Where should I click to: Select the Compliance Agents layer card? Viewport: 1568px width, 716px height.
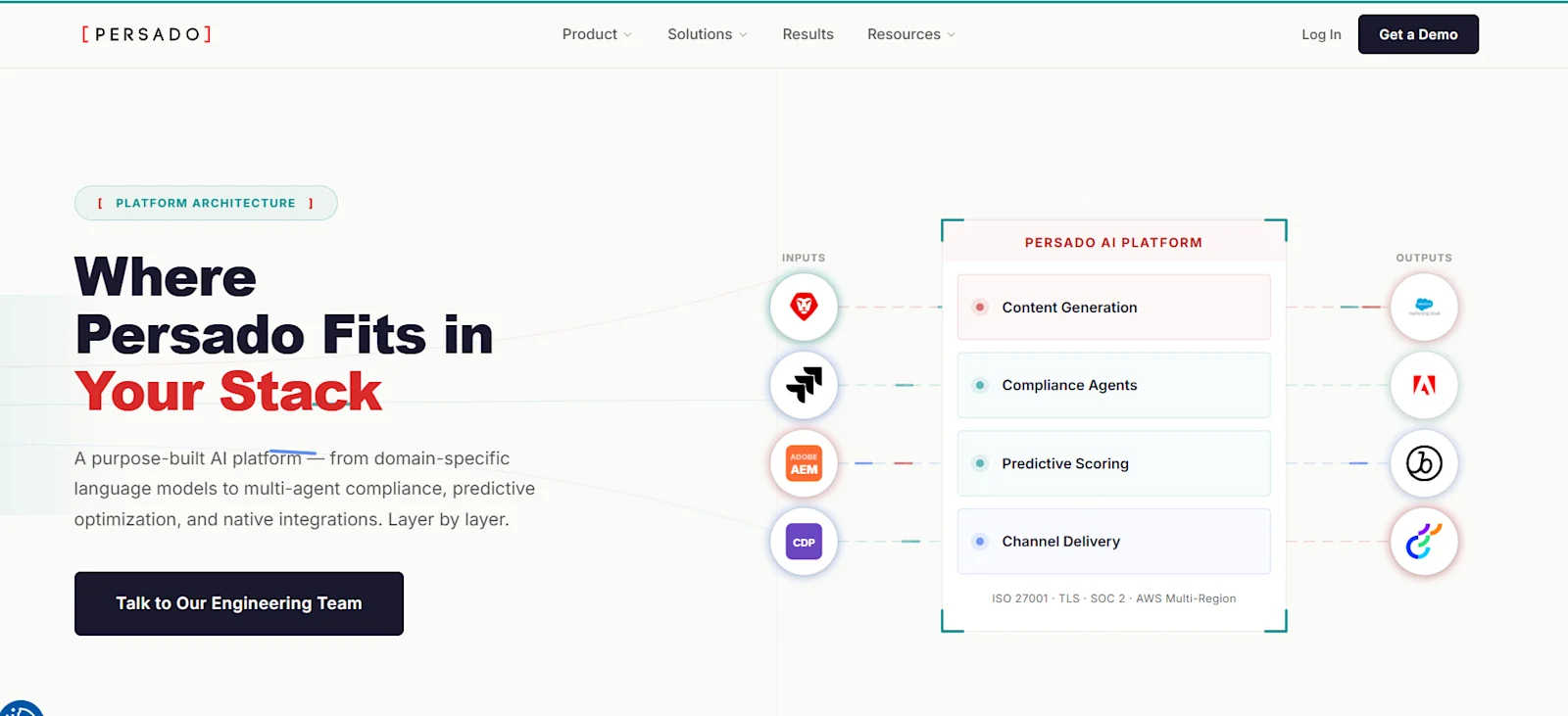[1113, 385]
